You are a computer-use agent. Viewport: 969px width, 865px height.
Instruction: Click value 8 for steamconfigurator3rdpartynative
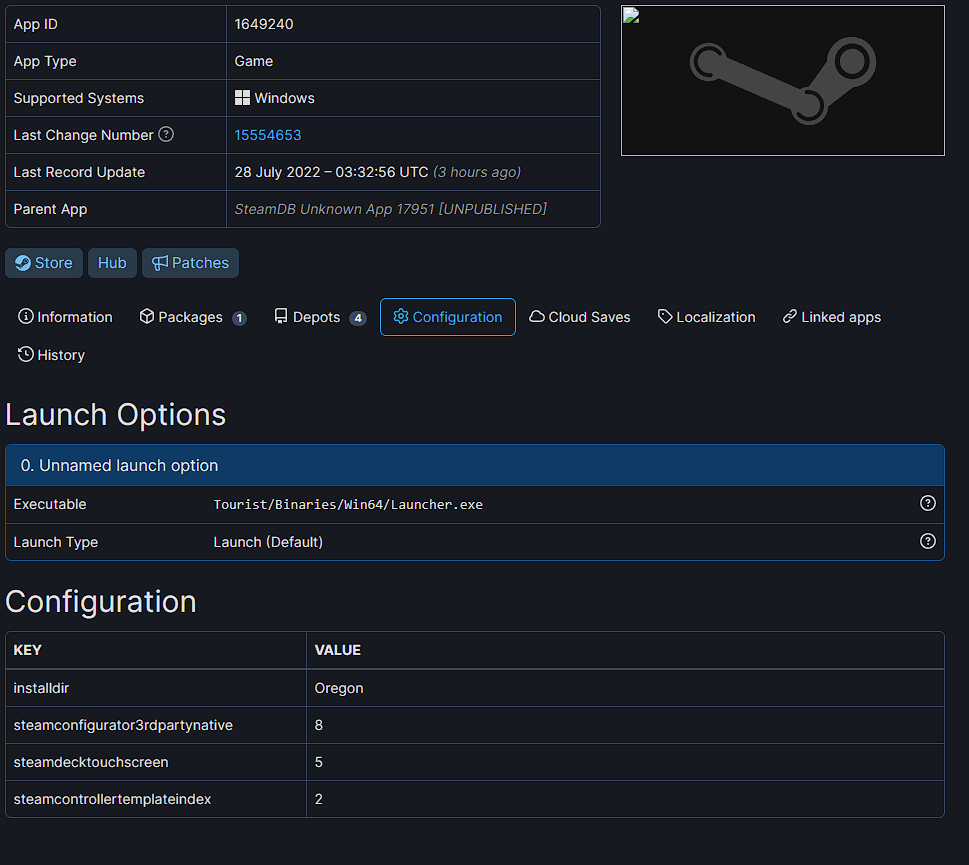point(319,725)
